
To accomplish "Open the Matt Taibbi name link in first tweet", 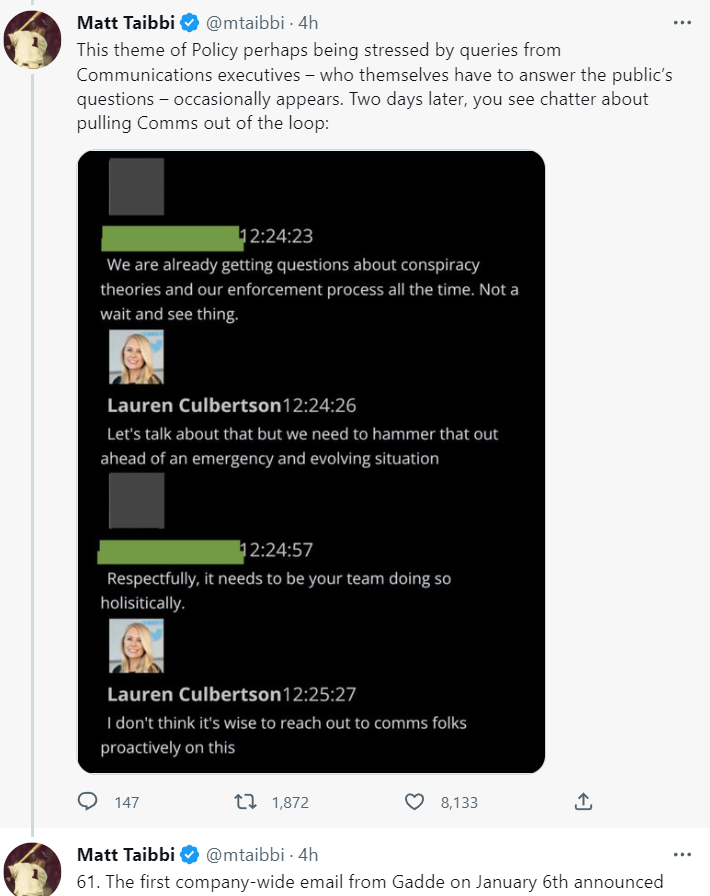I will coord(124,23).
